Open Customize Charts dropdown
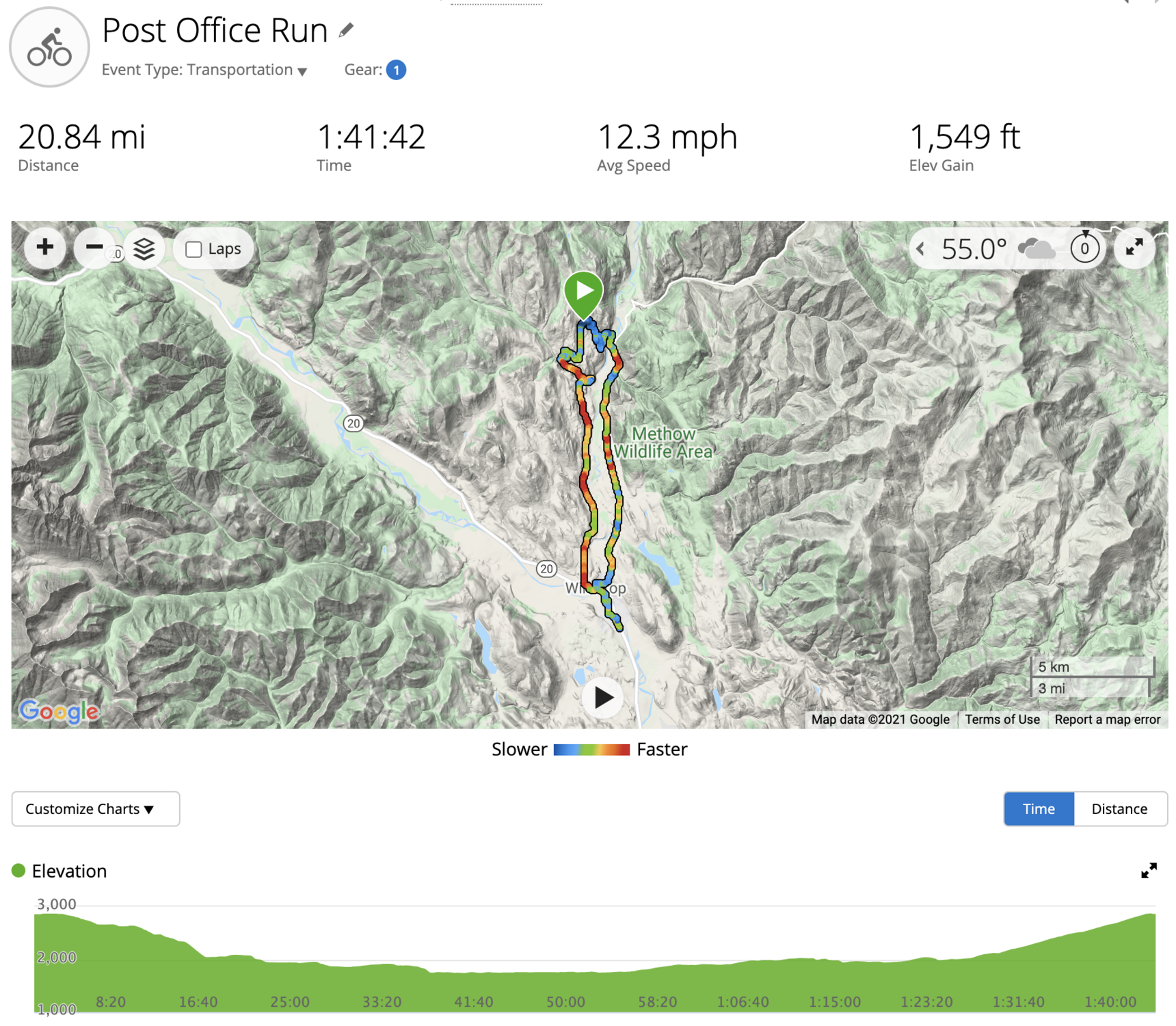This screenshot has height=1026, width=1176. [x=96, y=808]
